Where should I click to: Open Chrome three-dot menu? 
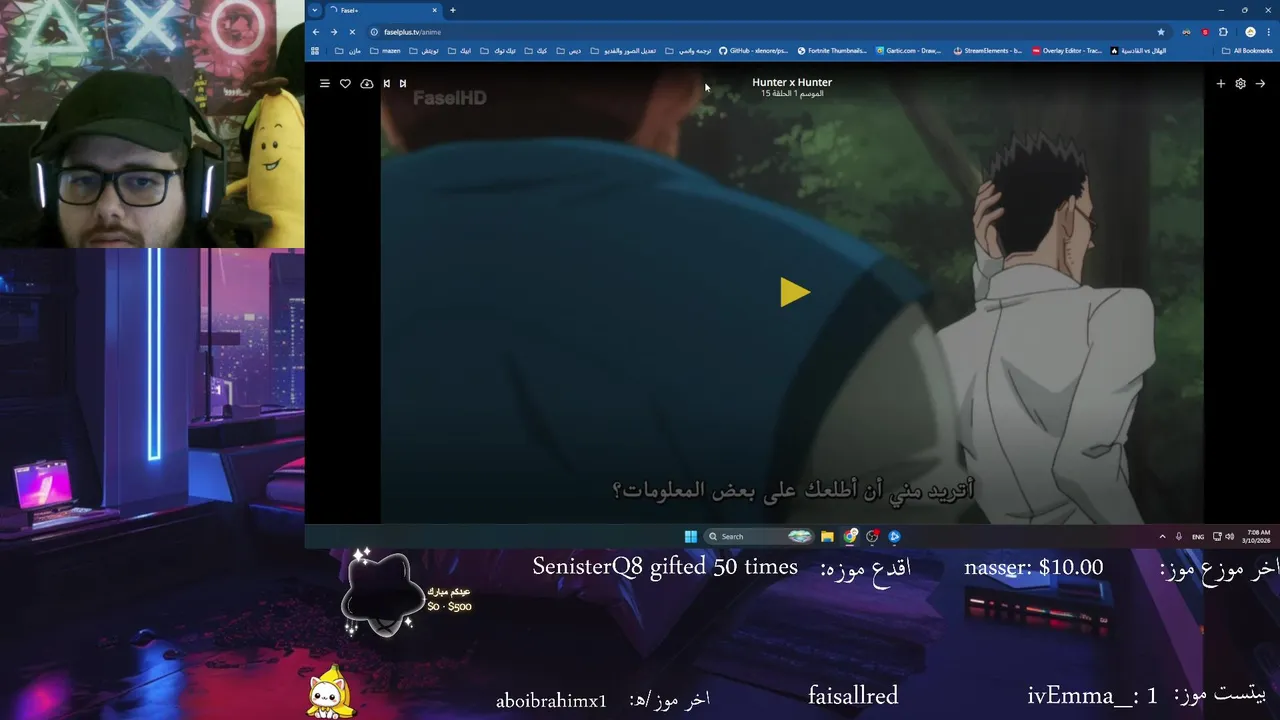(1269, 32)
